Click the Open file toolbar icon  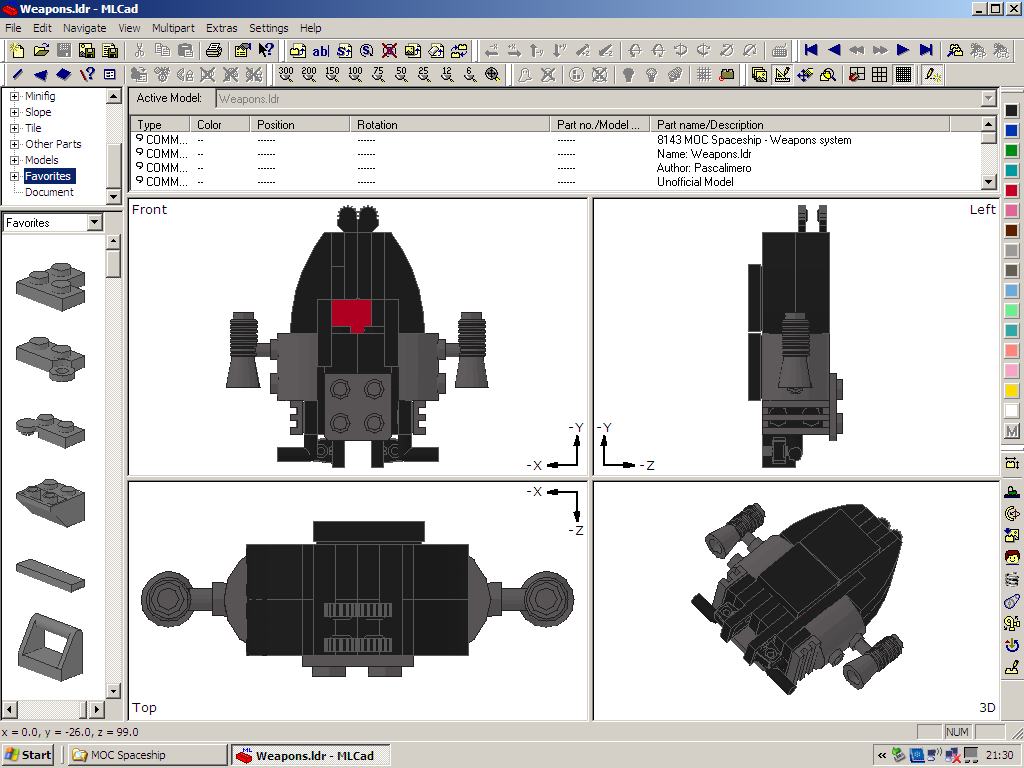point(41,50)
